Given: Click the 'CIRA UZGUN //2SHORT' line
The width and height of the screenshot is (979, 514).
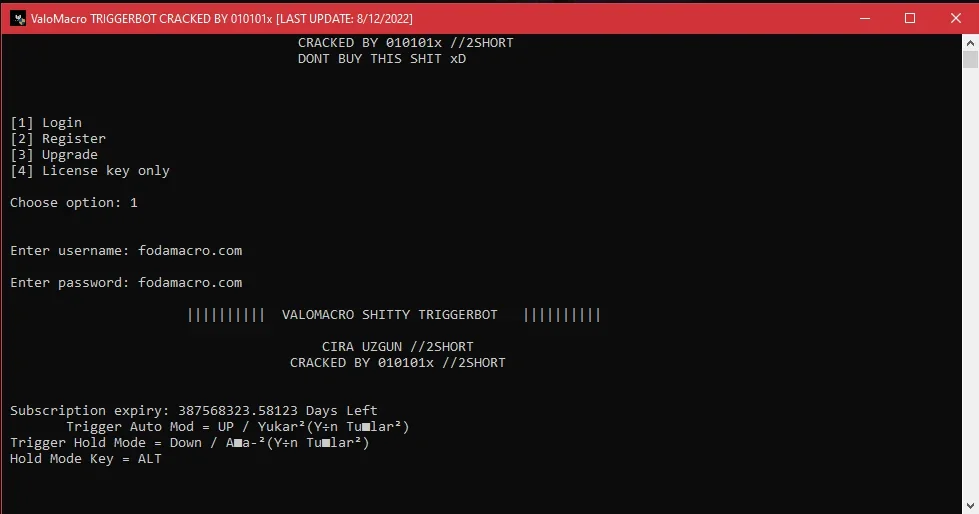Looking at the screenshot, I should [398, 346].
